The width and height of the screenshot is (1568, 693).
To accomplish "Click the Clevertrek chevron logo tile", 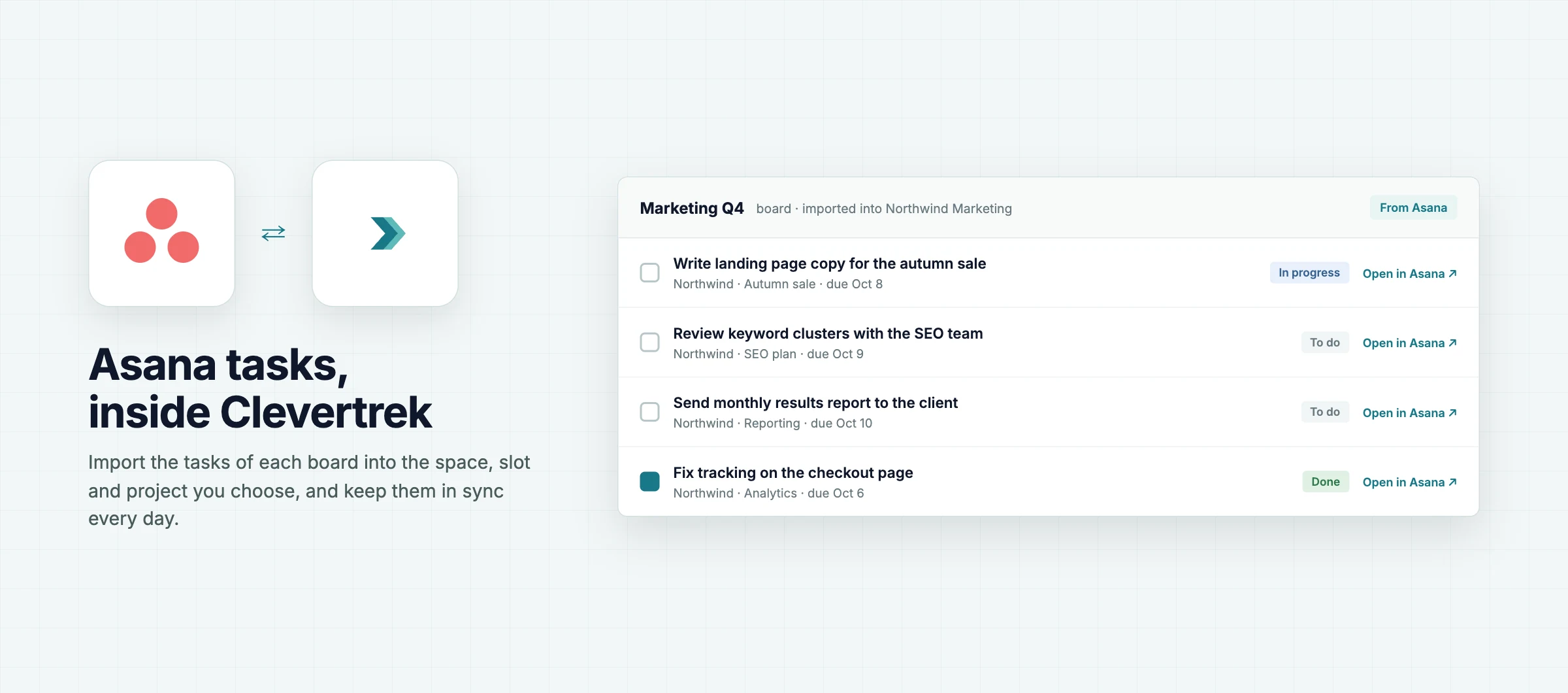I will 385,233.
